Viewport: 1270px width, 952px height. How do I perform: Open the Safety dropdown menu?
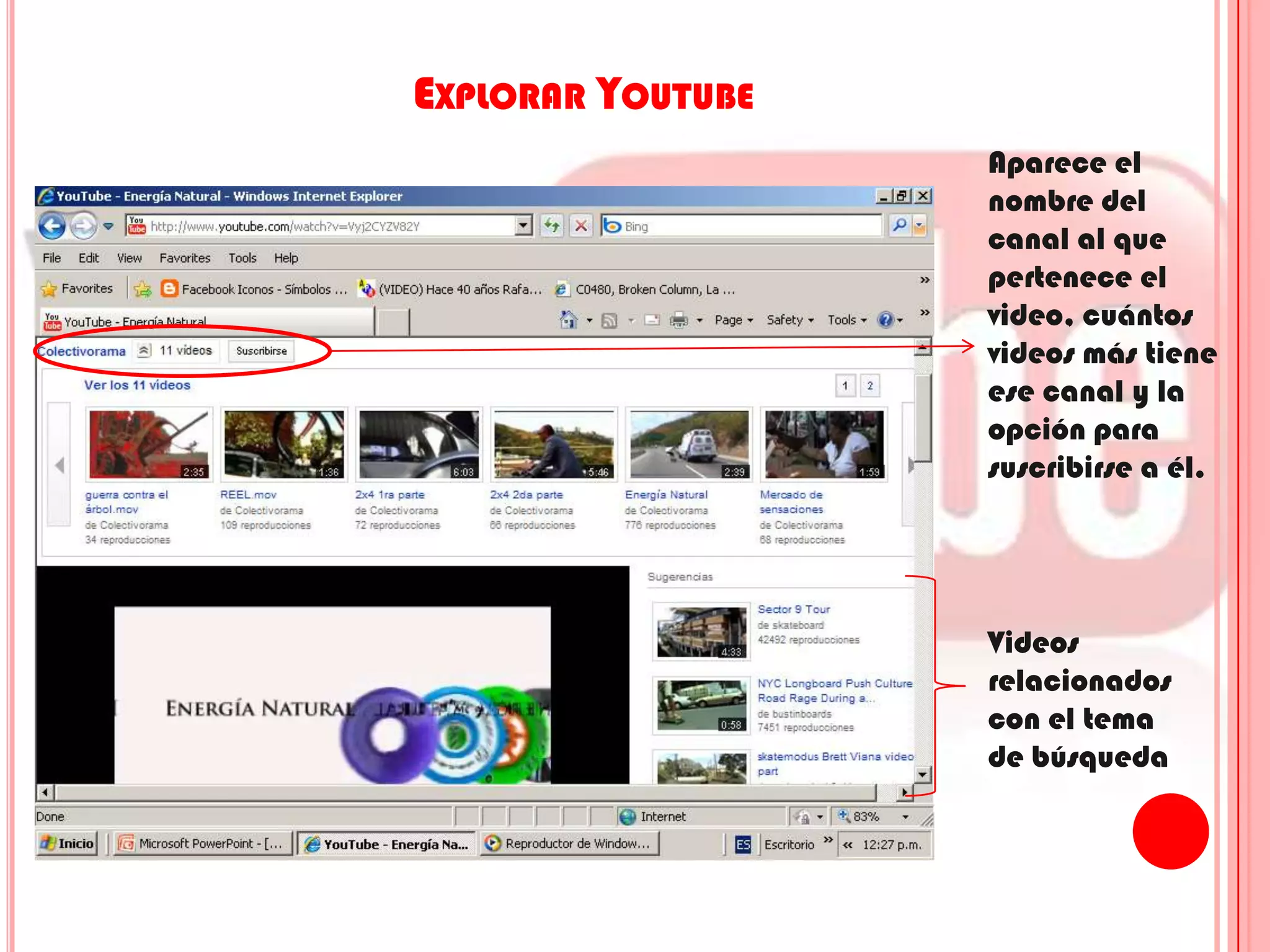click(790, 320)
